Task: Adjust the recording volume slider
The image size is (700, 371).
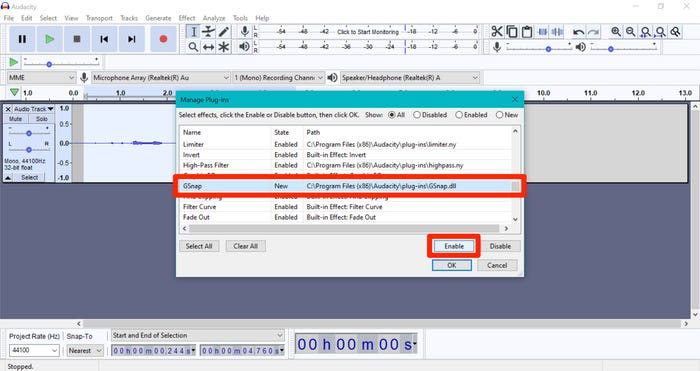Action: click(538, 47)
